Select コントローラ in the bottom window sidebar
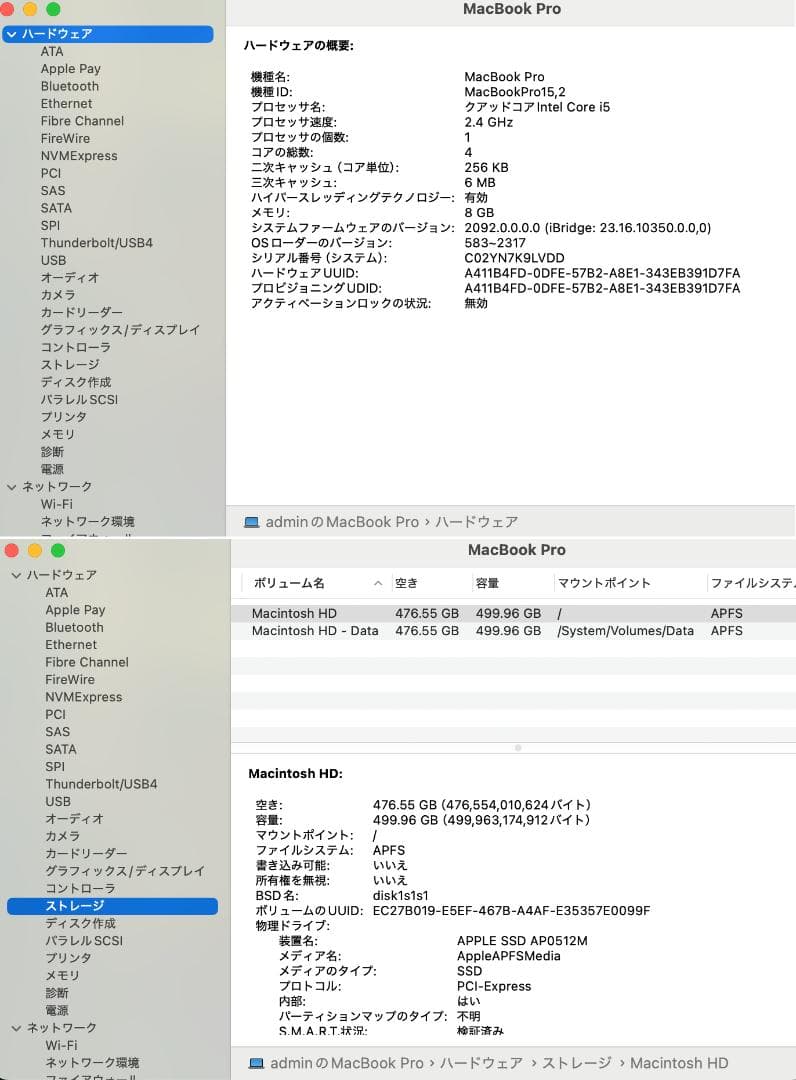Viewport: 796px width, 1080px height. tap(80, 889)
